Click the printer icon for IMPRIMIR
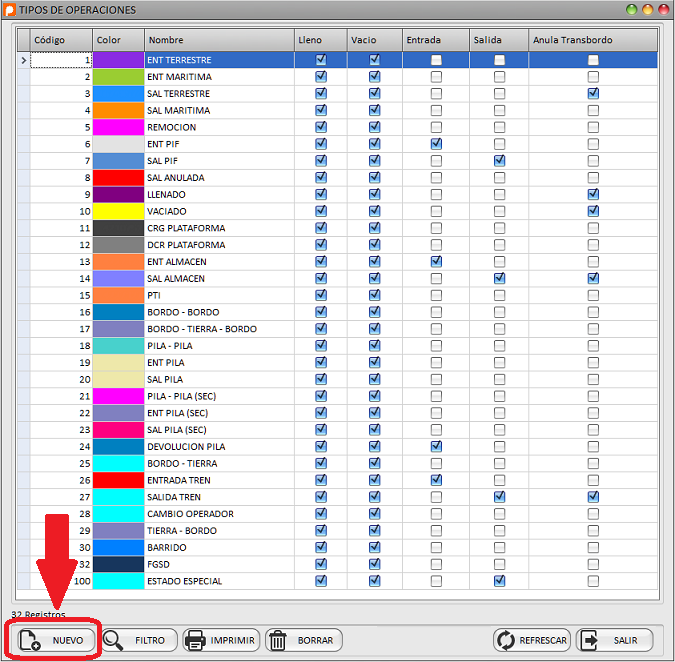 click(195, 640)
